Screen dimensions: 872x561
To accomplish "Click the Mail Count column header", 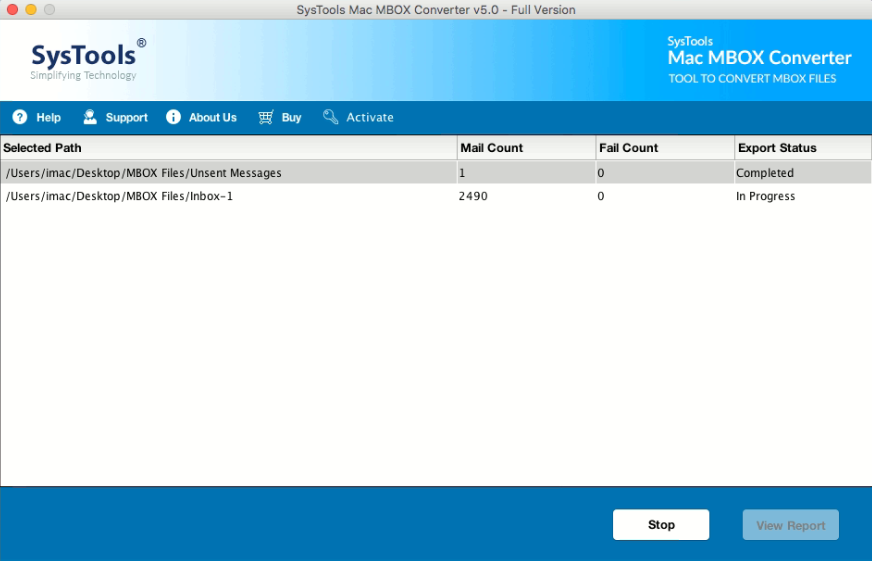I will (526, 148).
